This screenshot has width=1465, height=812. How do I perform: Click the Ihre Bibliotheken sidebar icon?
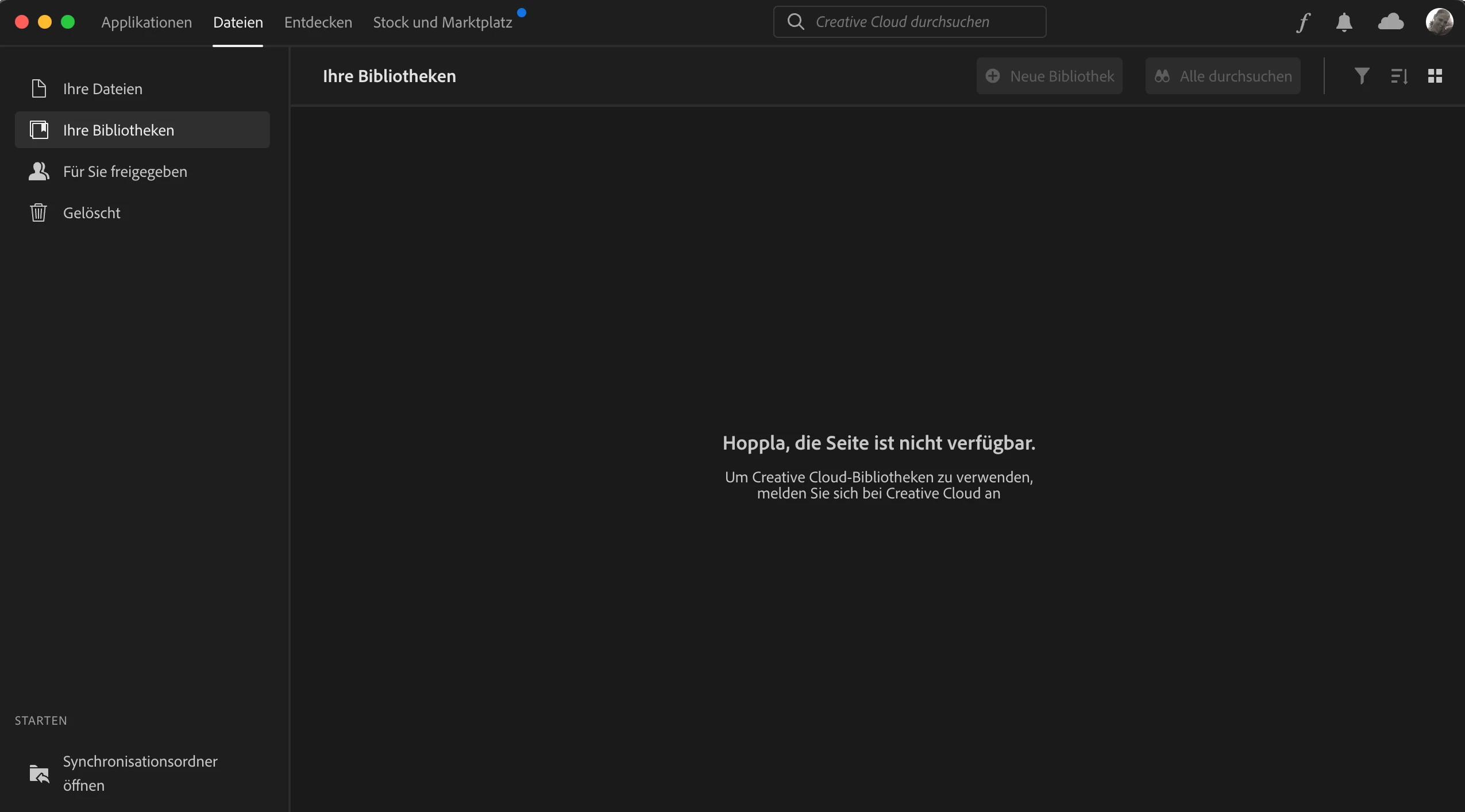click(39, 130)
